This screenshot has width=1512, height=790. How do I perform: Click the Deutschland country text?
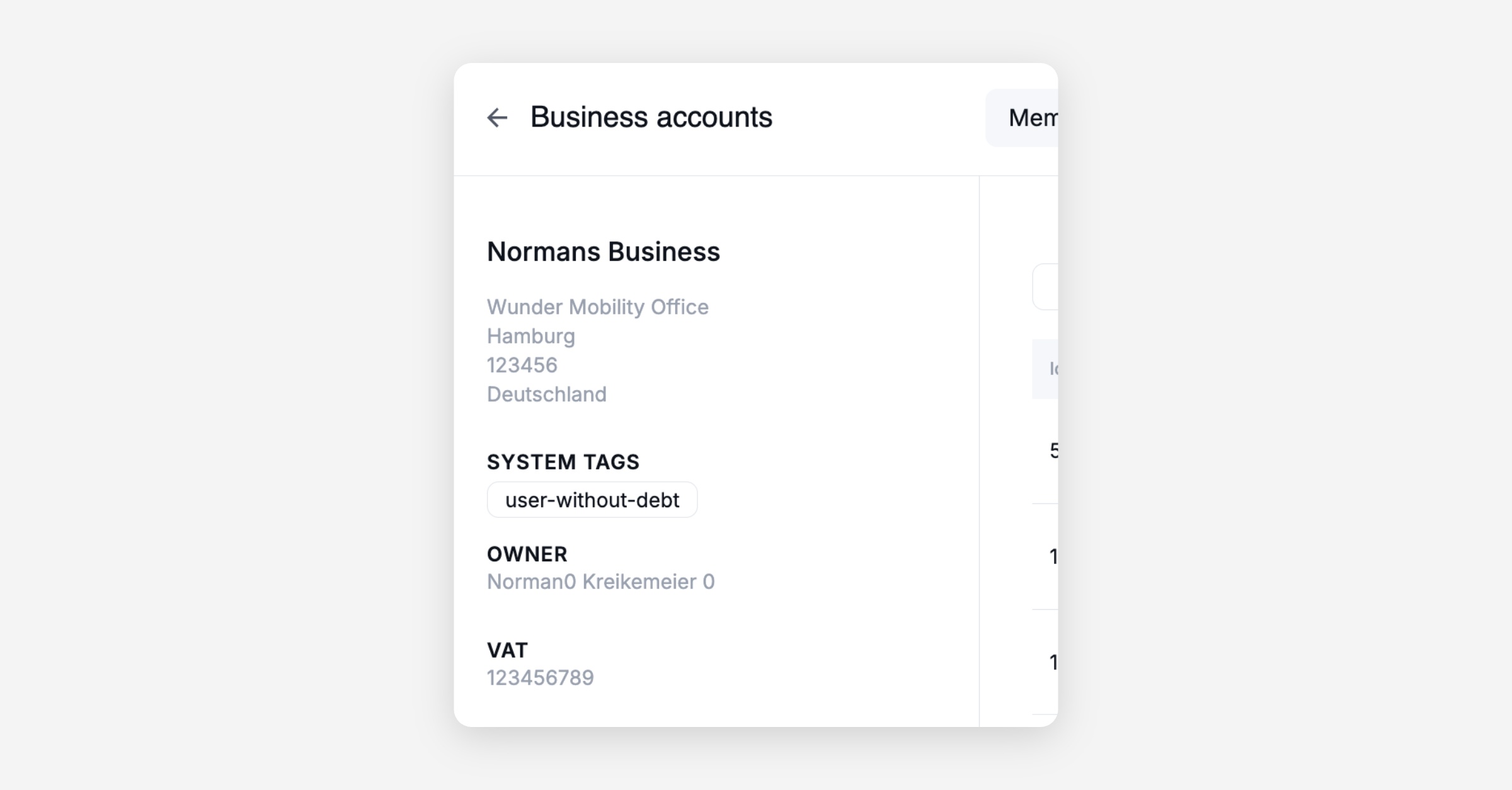(x=546, y=394)
